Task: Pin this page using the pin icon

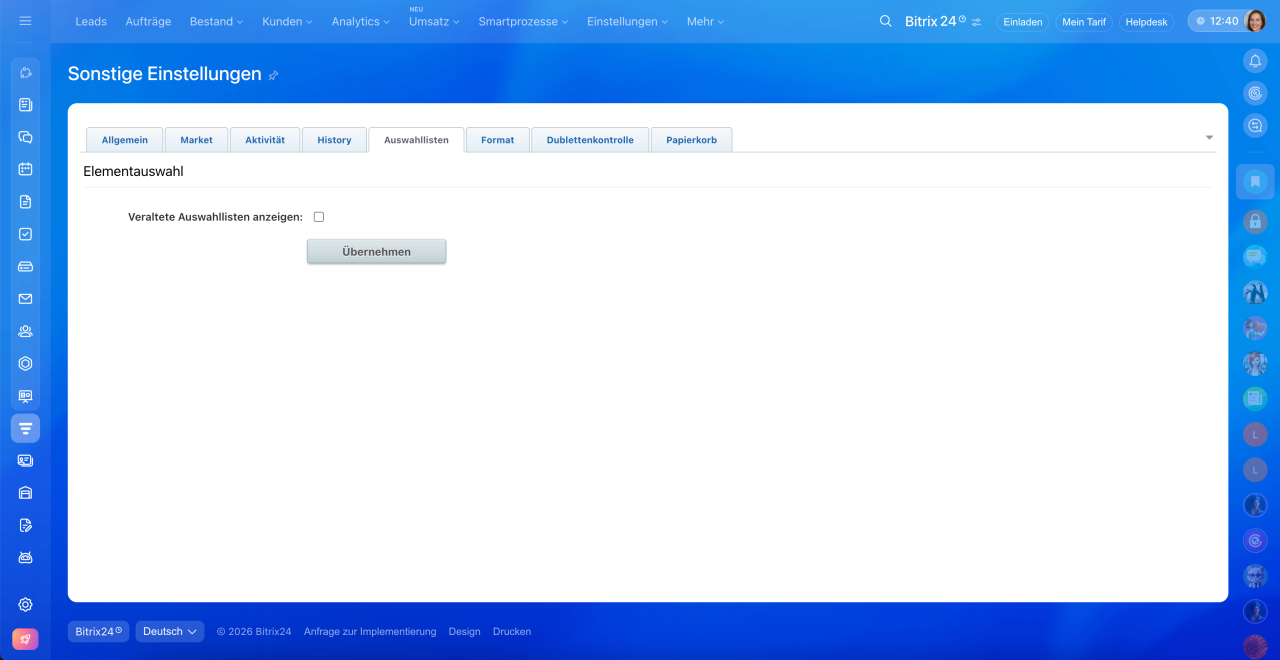Action: tap(274, 75)
